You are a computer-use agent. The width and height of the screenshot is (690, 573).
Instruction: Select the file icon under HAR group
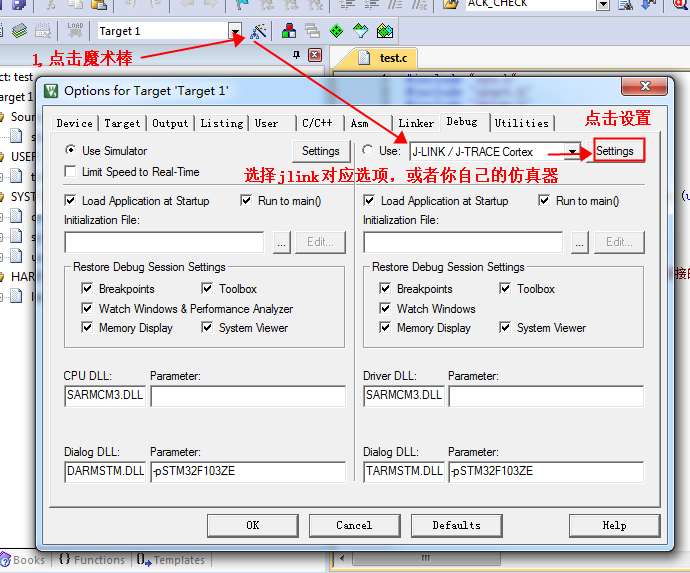click(16, 296)
